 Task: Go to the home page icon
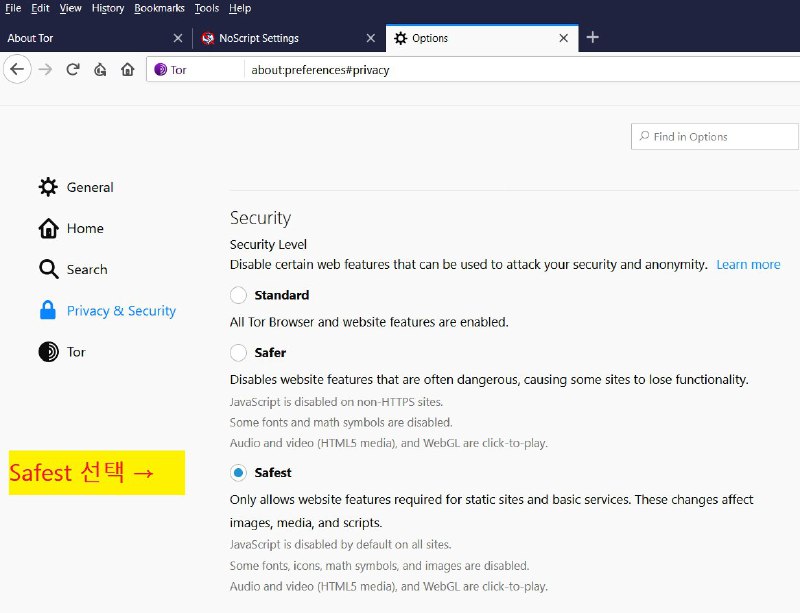coord(128,69)
